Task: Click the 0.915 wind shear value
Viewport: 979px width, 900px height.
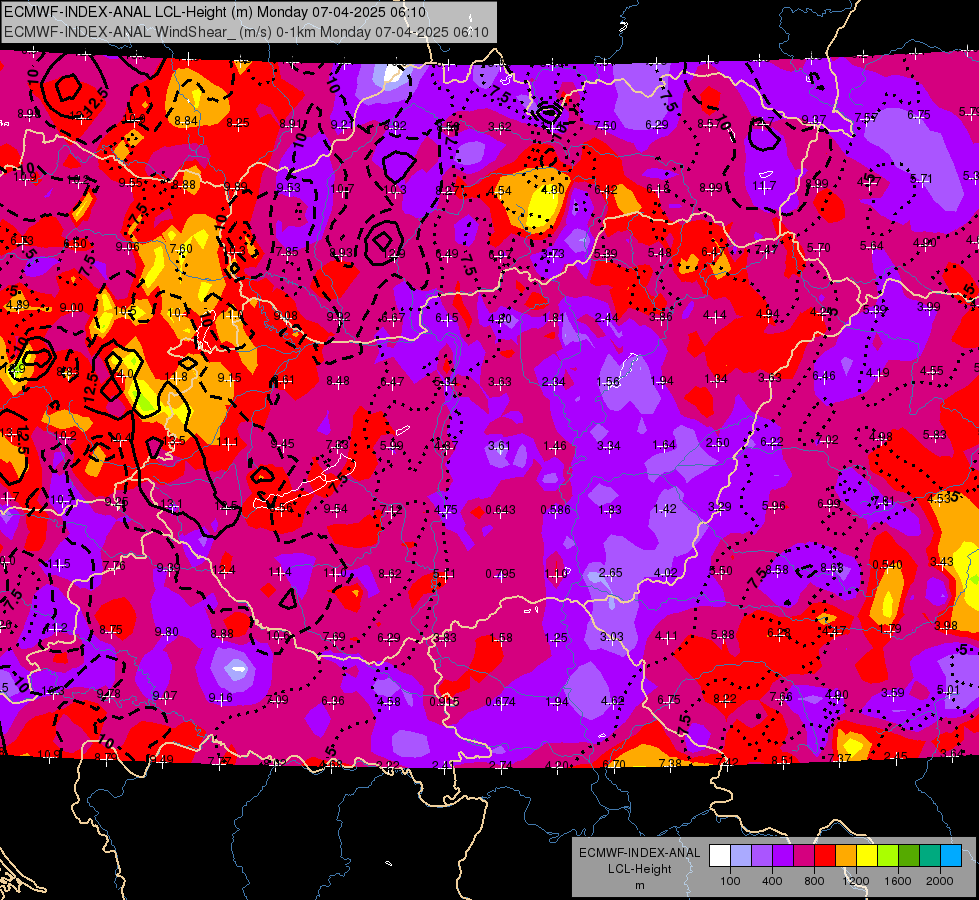Action: pyautogui.click(x=445, y=701)
